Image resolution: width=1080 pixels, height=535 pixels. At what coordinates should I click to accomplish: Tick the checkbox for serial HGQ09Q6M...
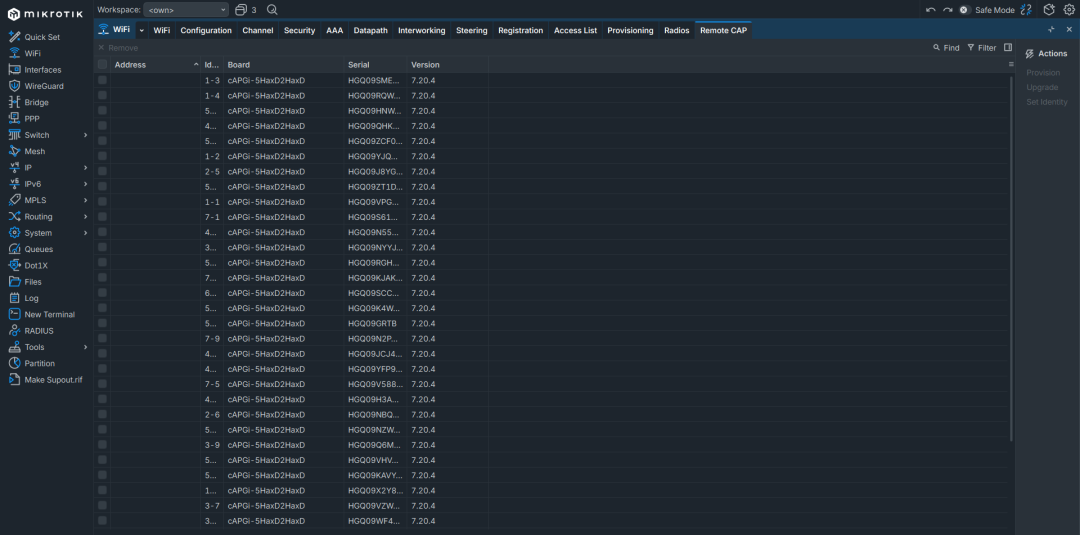pos(102,444)
